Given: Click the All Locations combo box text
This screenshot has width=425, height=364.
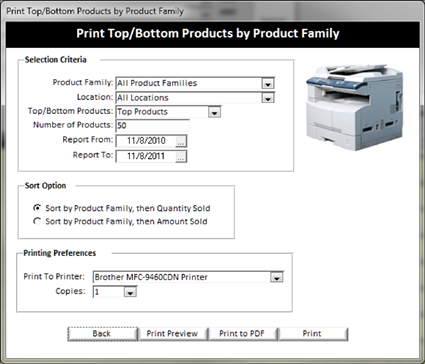Looking at the screenshot, I should (x=143, y=98).
